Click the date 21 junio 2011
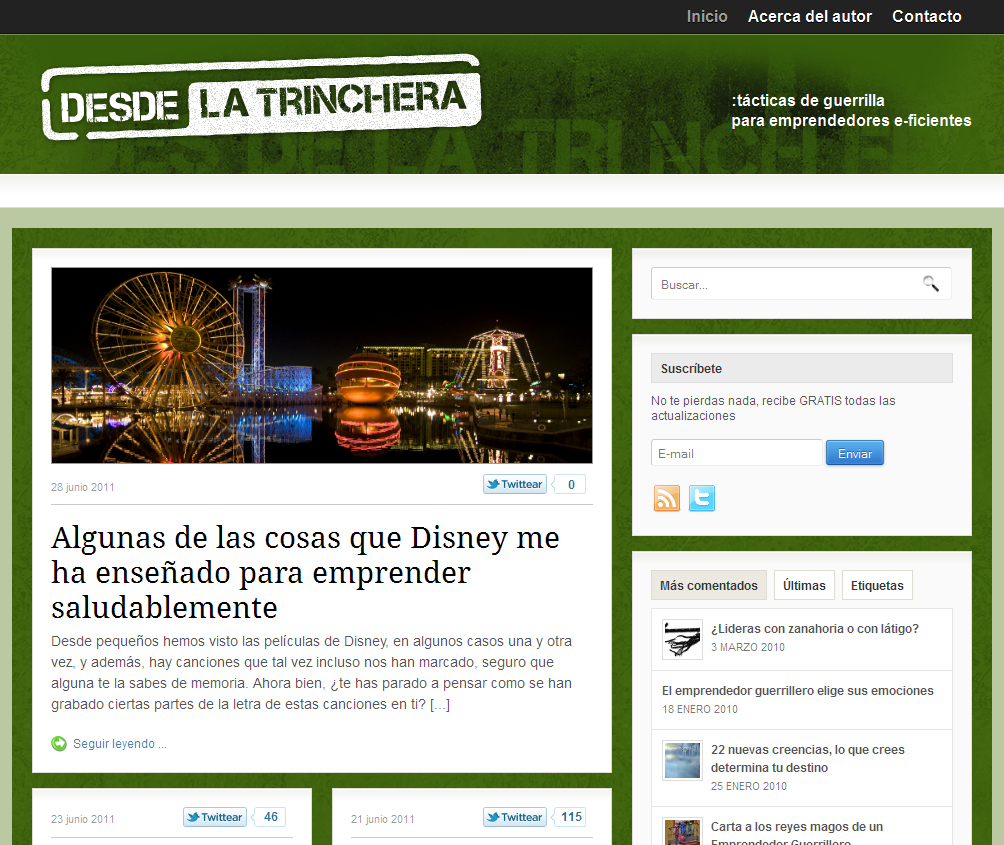Image resolution: width=1004 pixels, height=845 pixels. pyautogui.click(x=382, y=819)
